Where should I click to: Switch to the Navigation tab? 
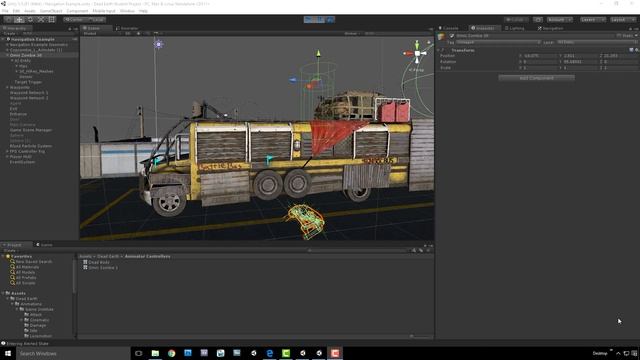point(551,28)
